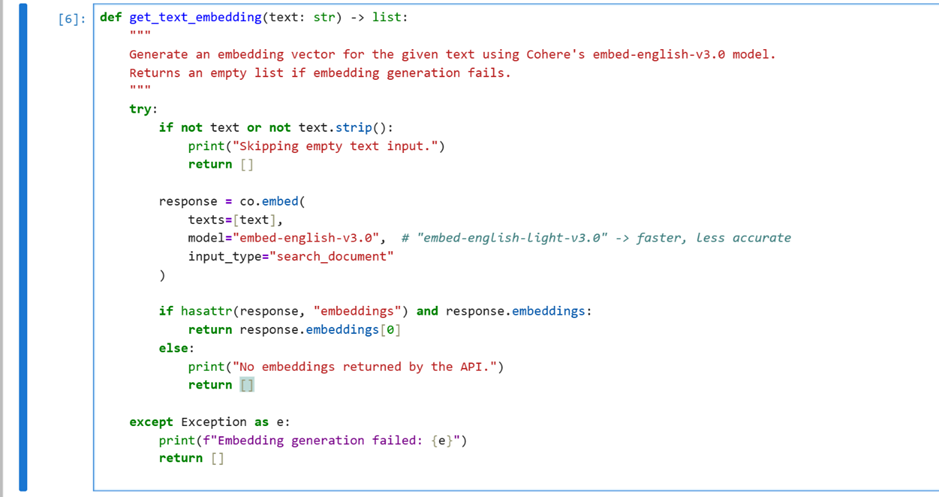The image size is (939, 497).
Task: Click the '-> list' return type annotation
Action: (x=378, y=18)
